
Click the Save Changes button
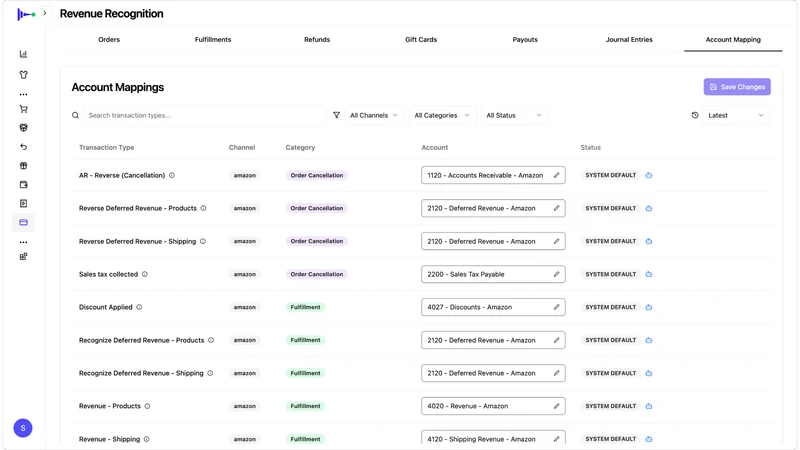coord(737,87)
